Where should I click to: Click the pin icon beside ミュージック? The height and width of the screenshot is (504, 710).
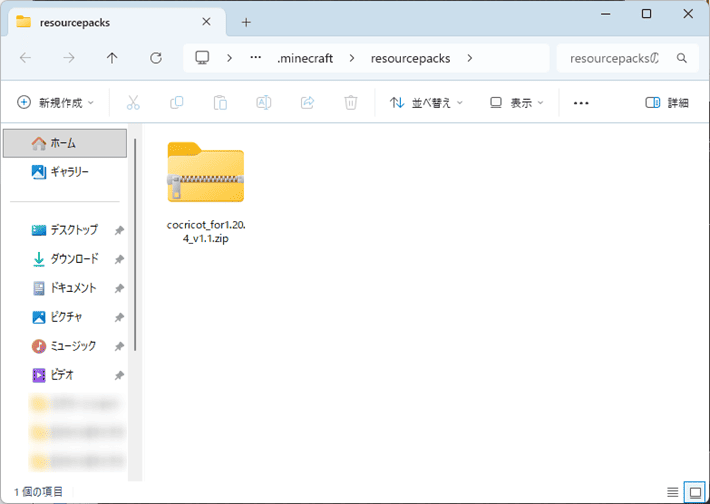tap(119, 346)
